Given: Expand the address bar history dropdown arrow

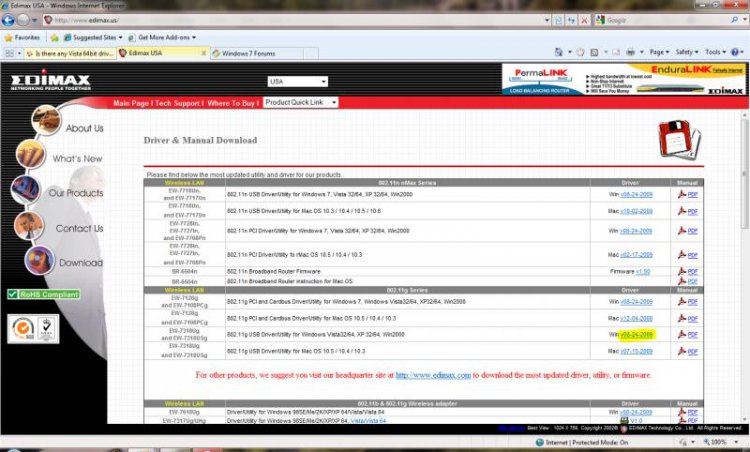Looking at the screenshot, I should coord(547,20).
